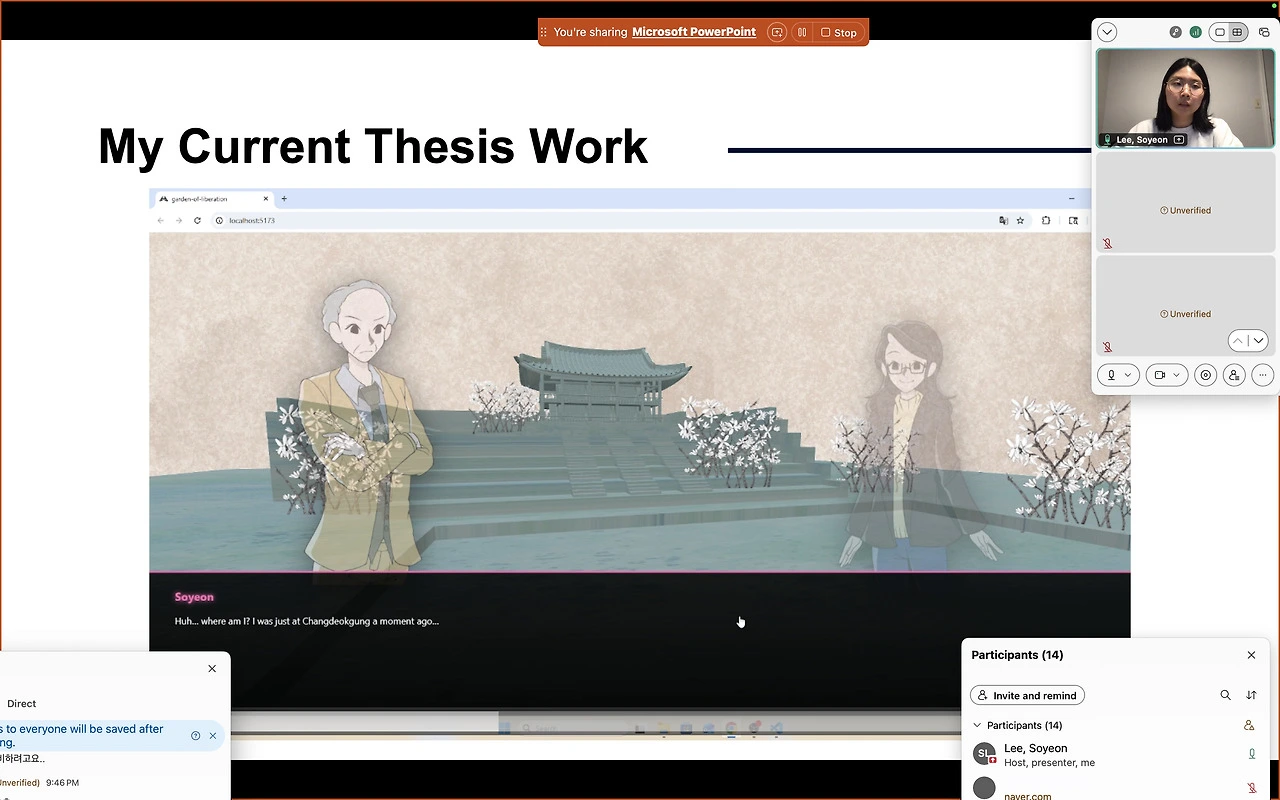
Task: Bookmark the page with star icon
Action: [1020, 221]
